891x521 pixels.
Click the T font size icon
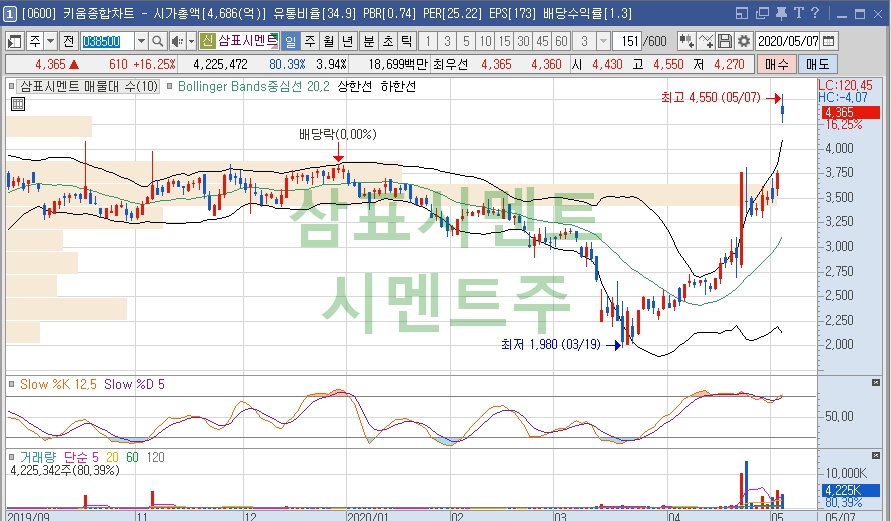point(798,13)
